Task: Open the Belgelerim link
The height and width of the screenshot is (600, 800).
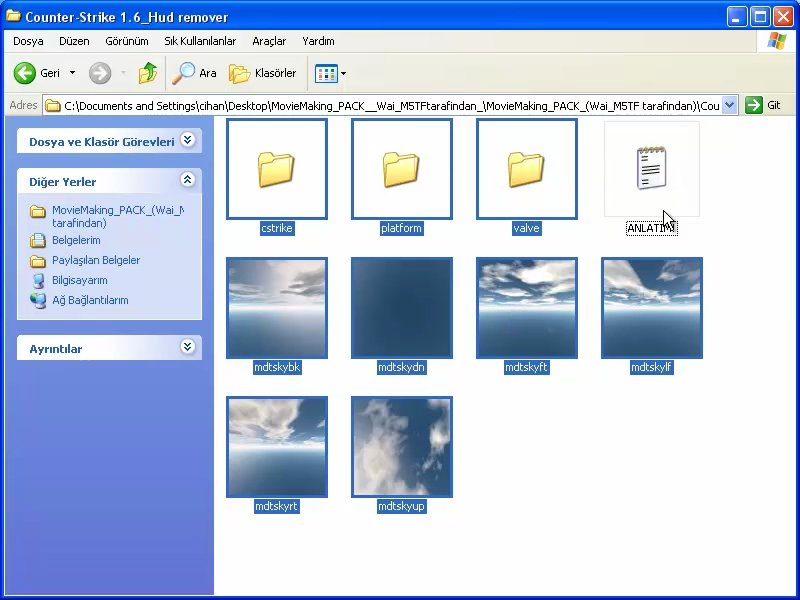Action: (76, 240)
